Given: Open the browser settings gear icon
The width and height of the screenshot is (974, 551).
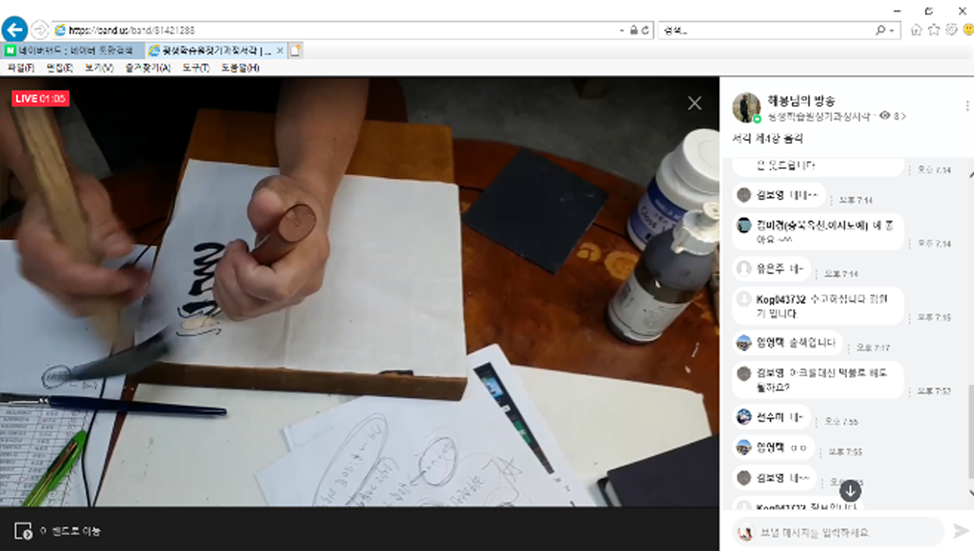Looking at the screenshot, I should (x=951, y=30).
